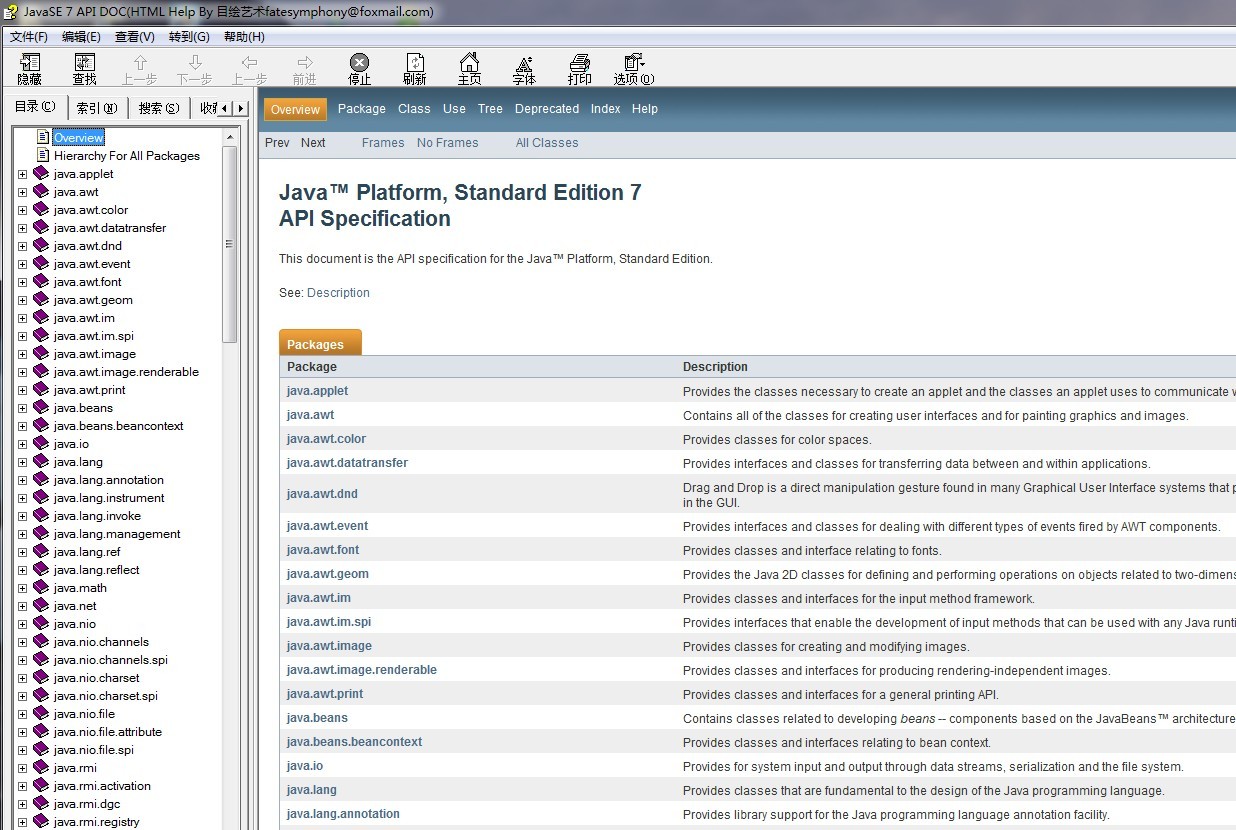Click the book icon for java.rmi.activation
Image resolution: width=1236 pixels, height=830 pixels.
tap(41, 785)
